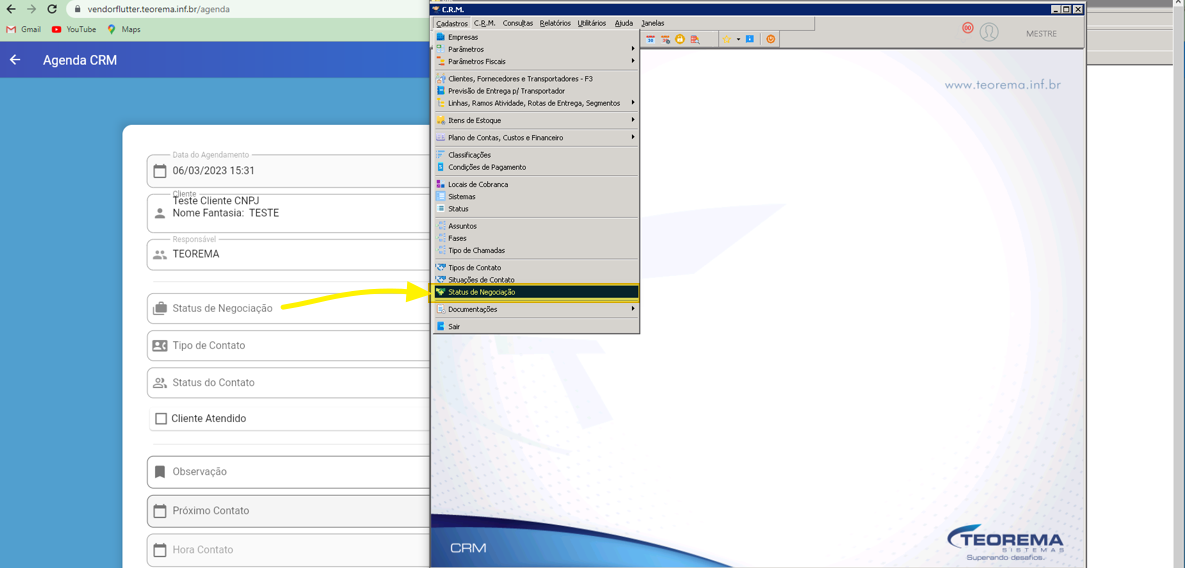The width and height of the screenshot is (1185, 569).
Task: Expand the Itens de Estoque submenu
Action: (x=535, y=120)
